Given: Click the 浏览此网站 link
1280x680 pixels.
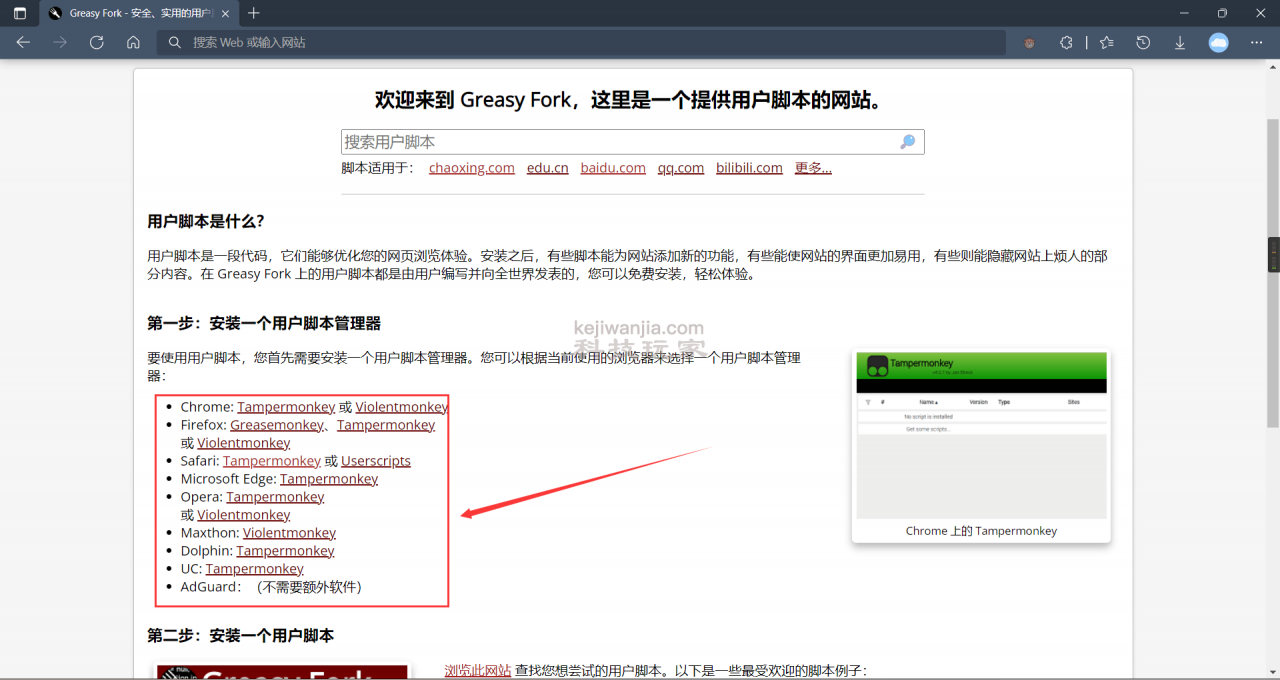Looking at the screenshot, I should (478, 670).
